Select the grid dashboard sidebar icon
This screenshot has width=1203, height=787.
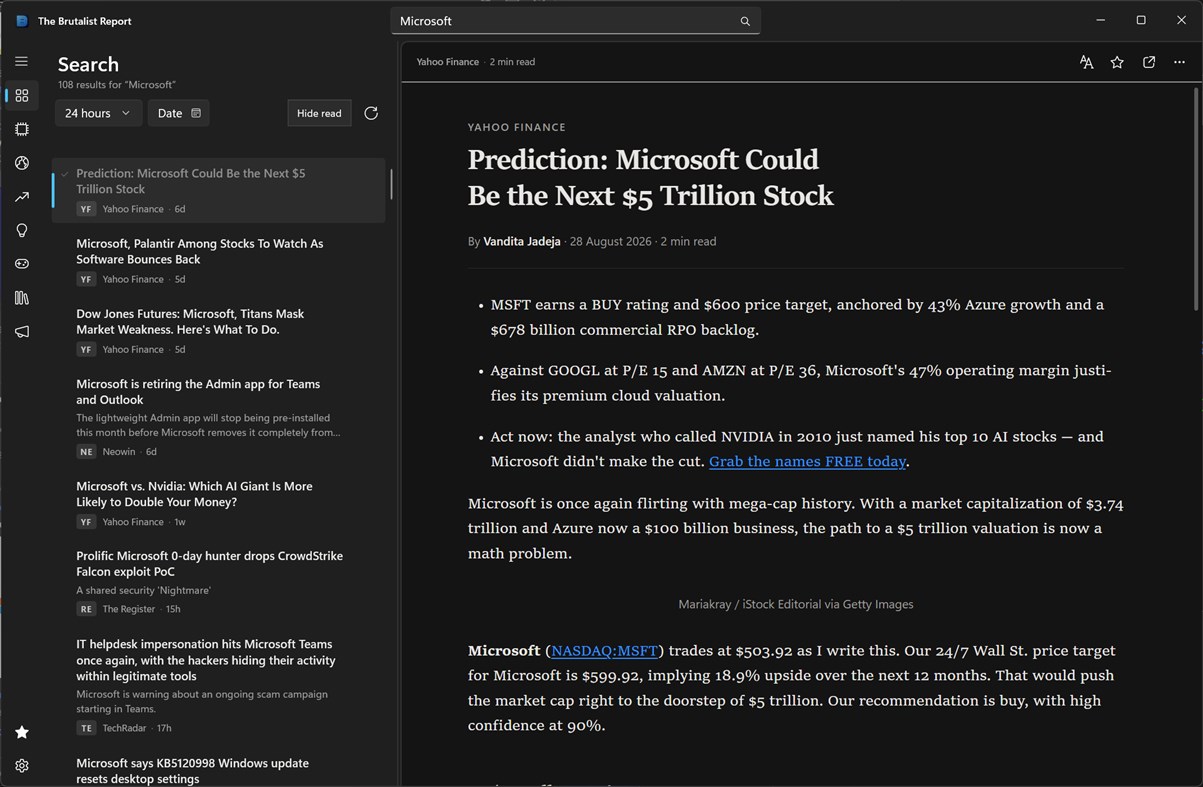[22, 95]
